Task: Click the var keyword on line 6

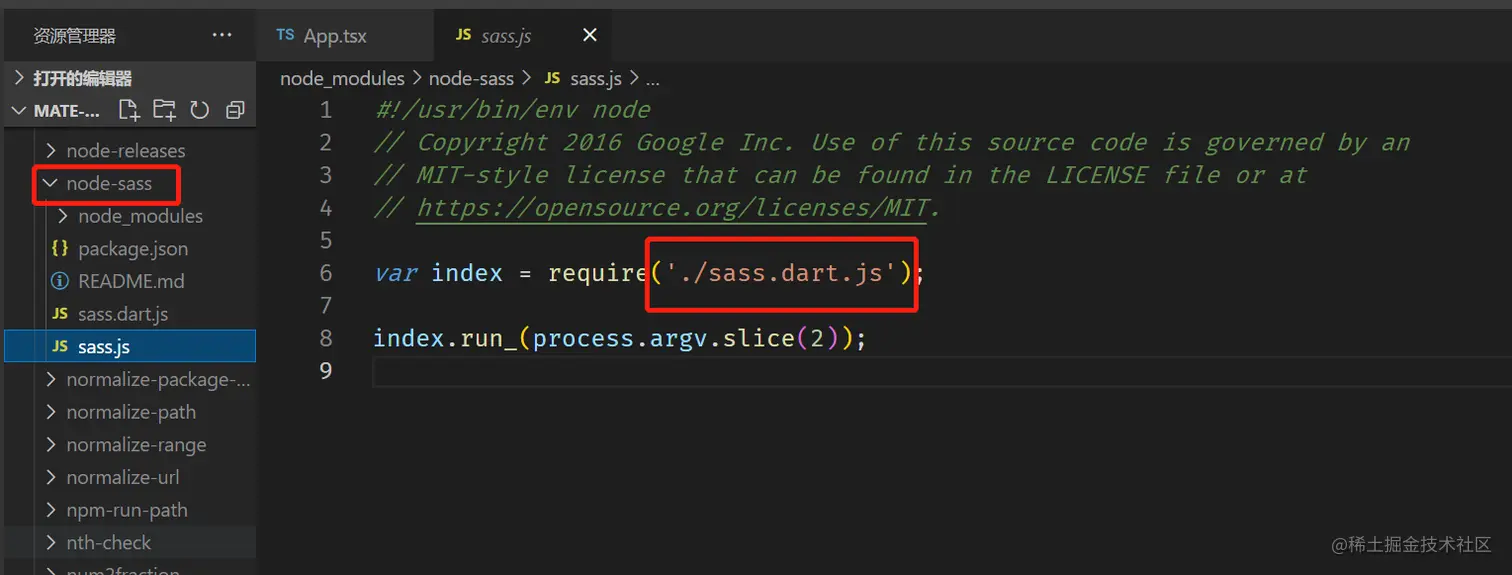Action: (x=395, y=273)
